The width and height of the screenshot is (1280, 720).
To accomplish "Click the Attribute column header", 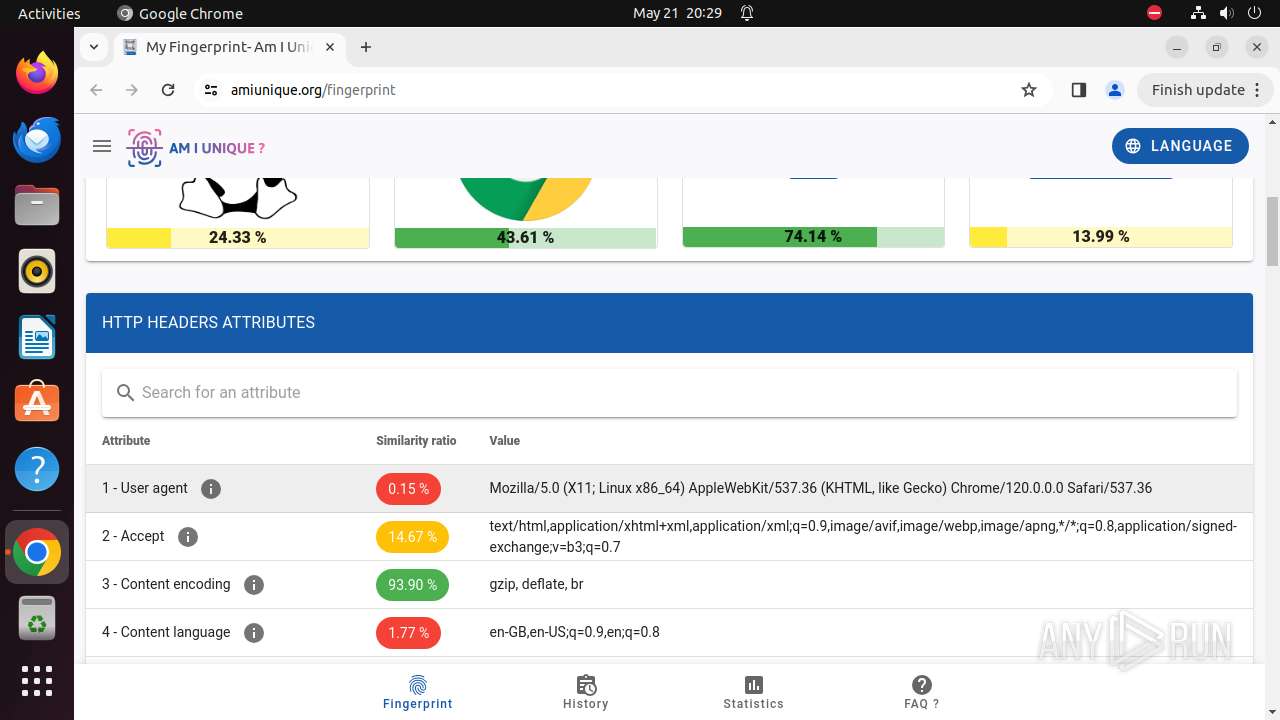I will pos(126,441).
